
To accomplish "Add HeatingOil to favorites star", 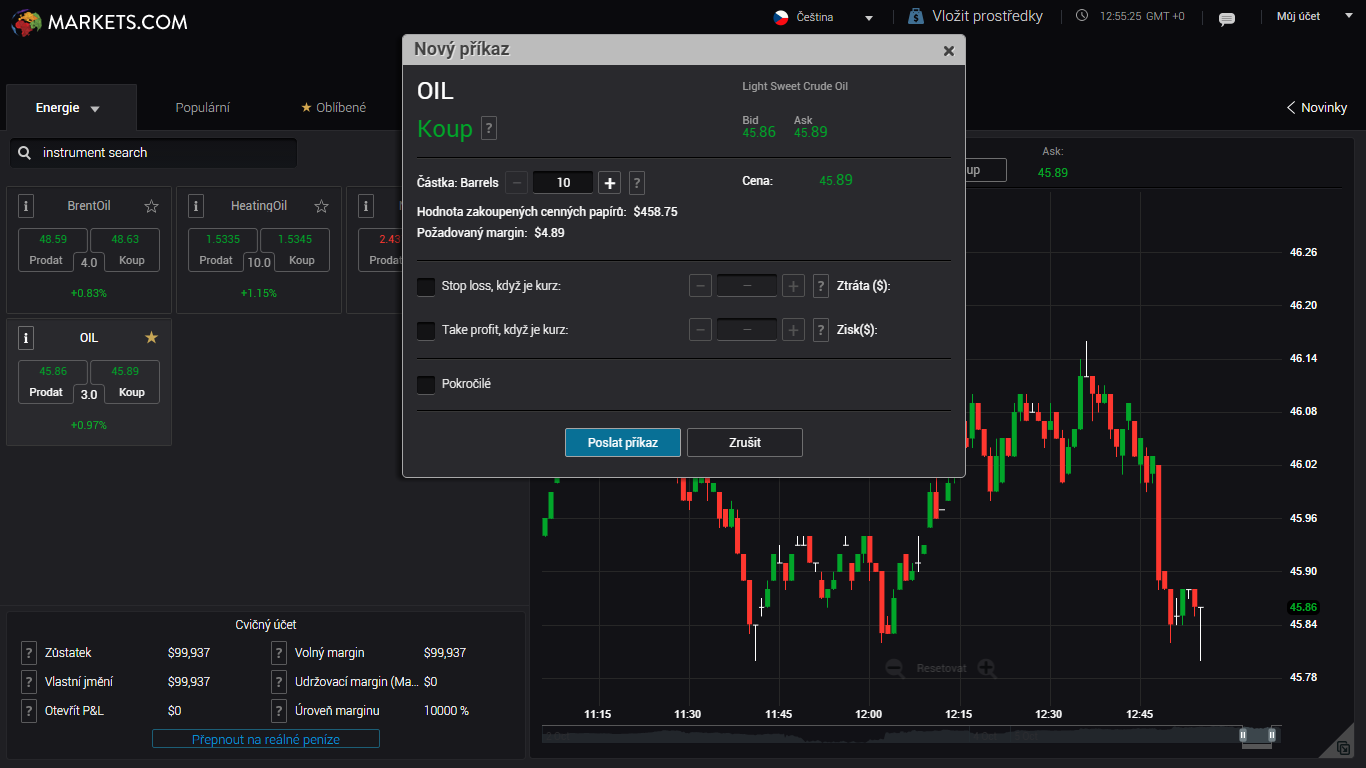I will (321, 206).
